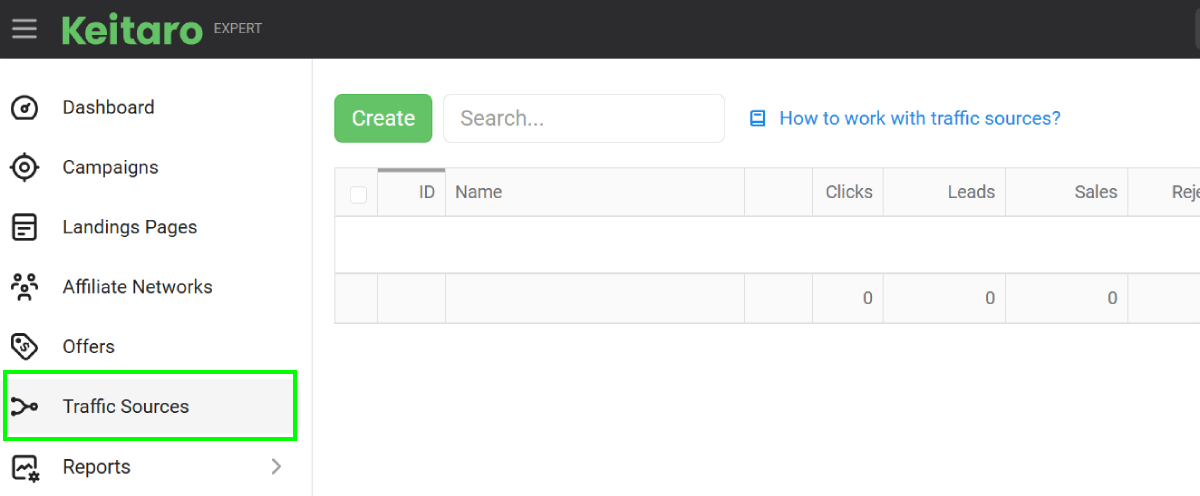Click the Traffic Sources branching icon
This screenshot has width=1200, height=496.
click(x=24, y=407)
